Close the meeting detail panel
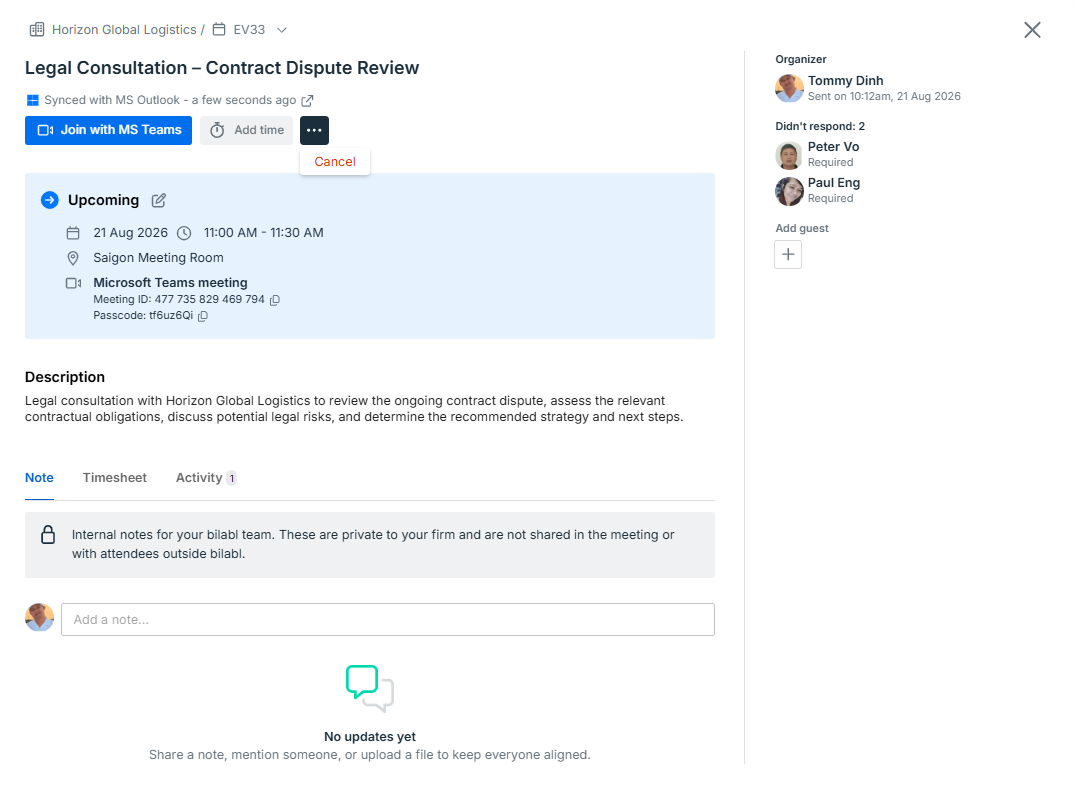The image size is (1075, 788). (1032, 29)
